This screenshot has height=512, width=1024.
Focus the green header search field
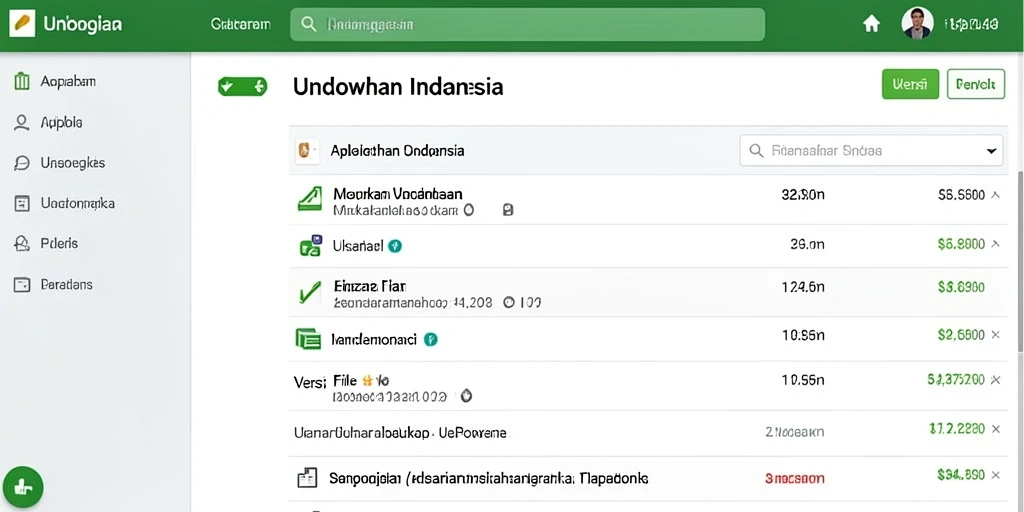527,25
